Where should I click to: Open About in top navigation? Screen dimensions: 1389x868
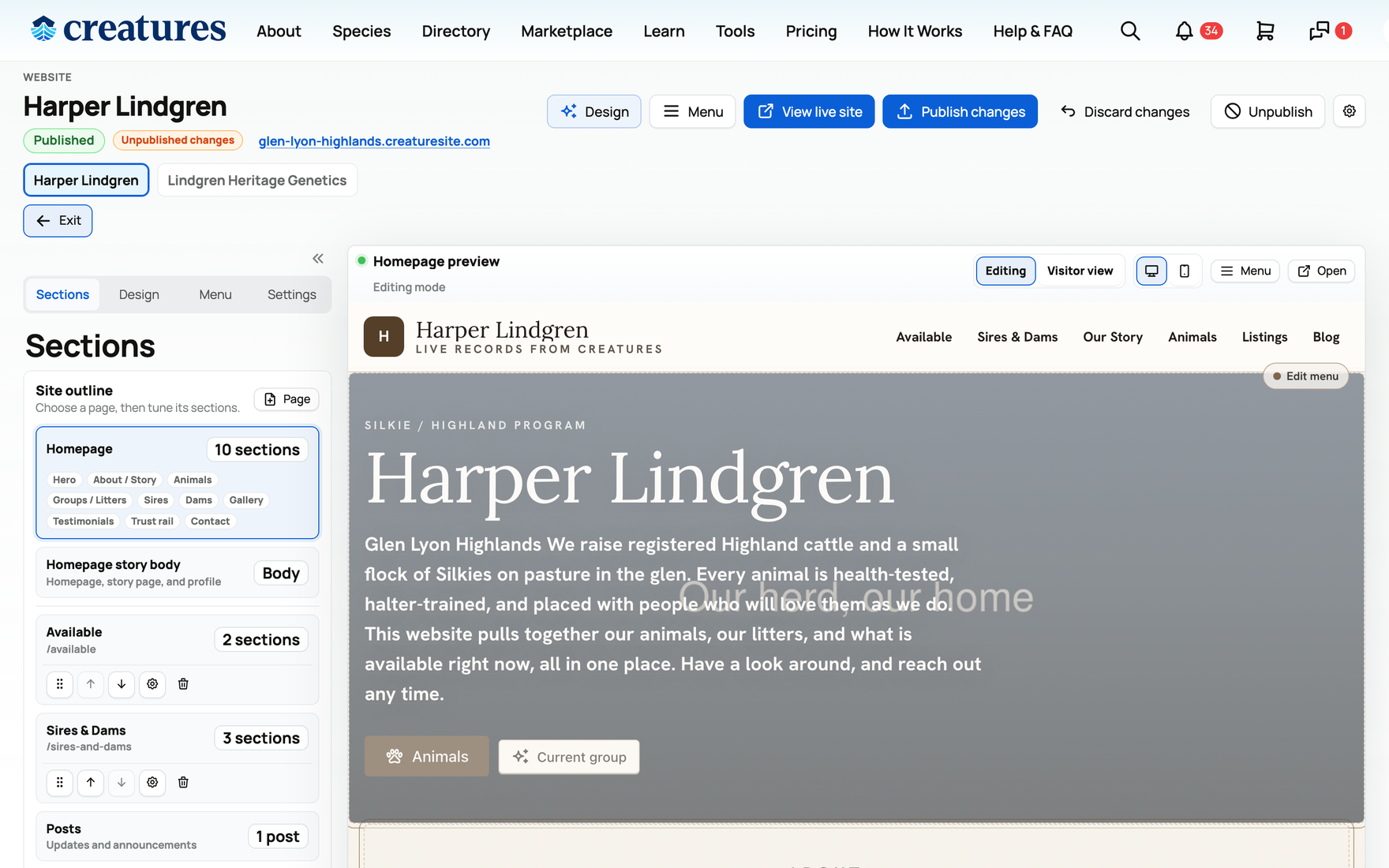[279, 31]
